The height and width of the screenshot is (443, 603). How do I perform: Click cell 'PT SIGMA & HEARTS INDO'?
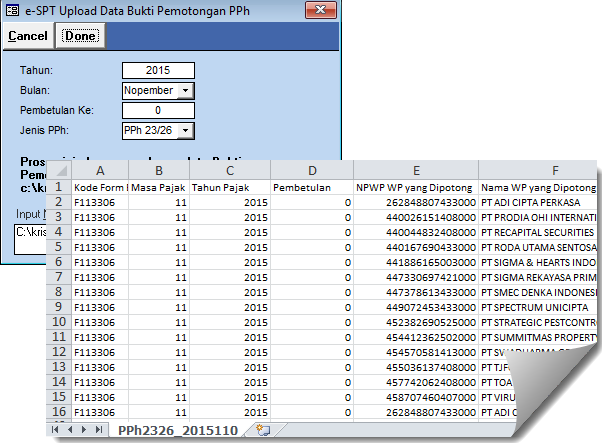coord(538,262)
